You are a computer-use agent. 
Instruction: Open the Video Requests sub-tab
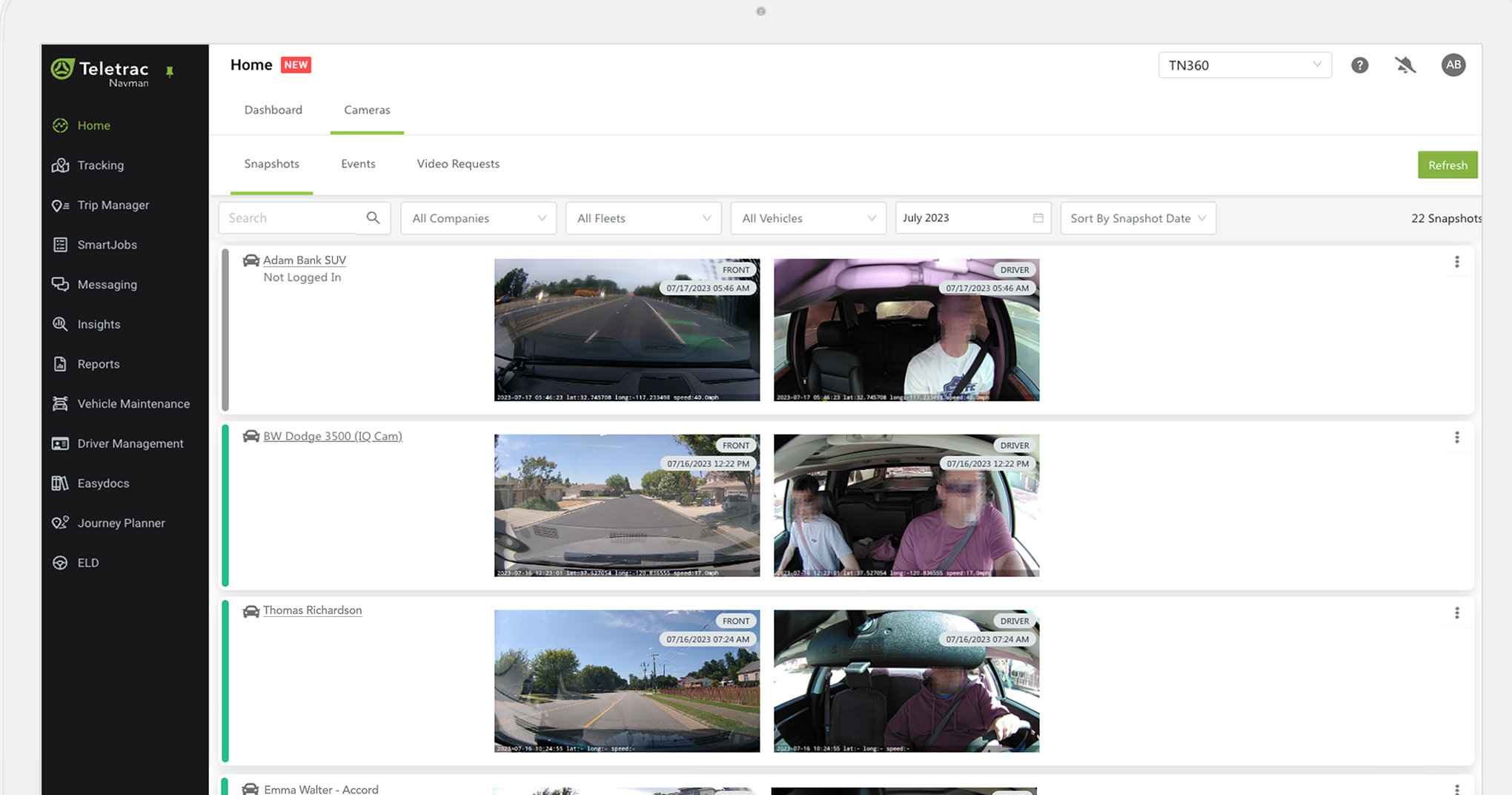(458, 164)
